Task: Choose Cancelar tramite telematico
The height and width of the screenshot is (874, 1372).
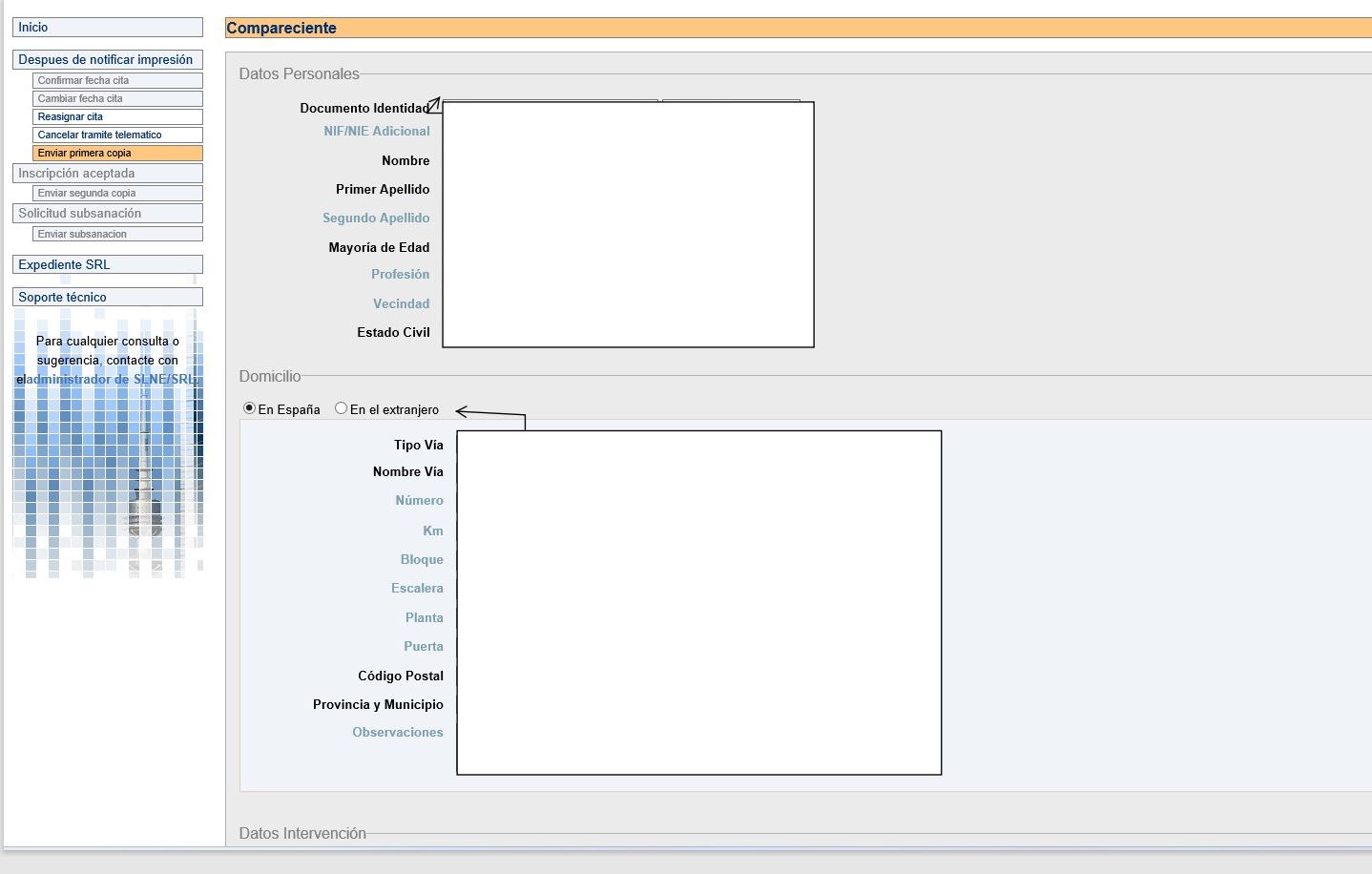Action: point(116,135)
